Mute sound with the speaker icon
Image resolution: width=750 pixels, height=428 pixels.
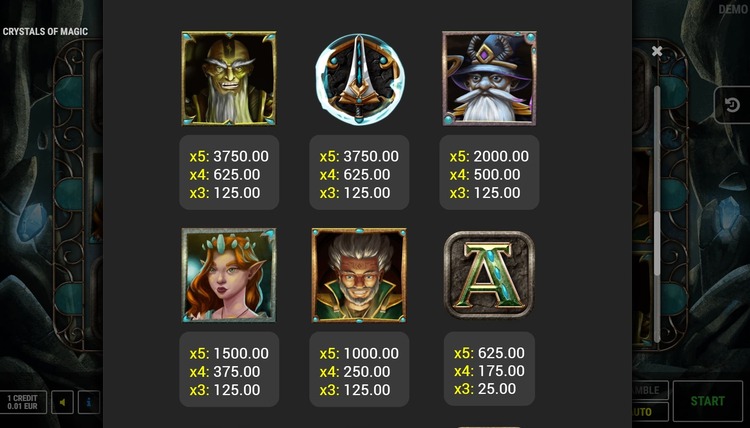click(x=63, y=402)
